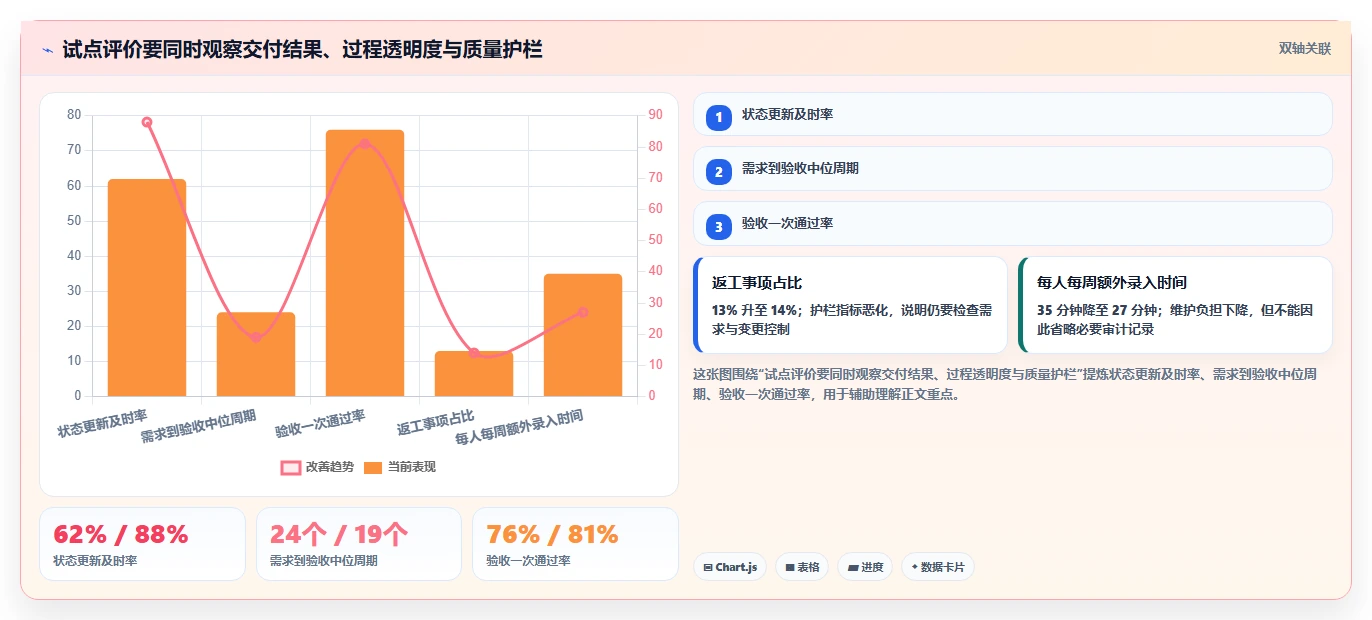Click the number 3 badge for 验收一次通过率

[x=718, y=226]
